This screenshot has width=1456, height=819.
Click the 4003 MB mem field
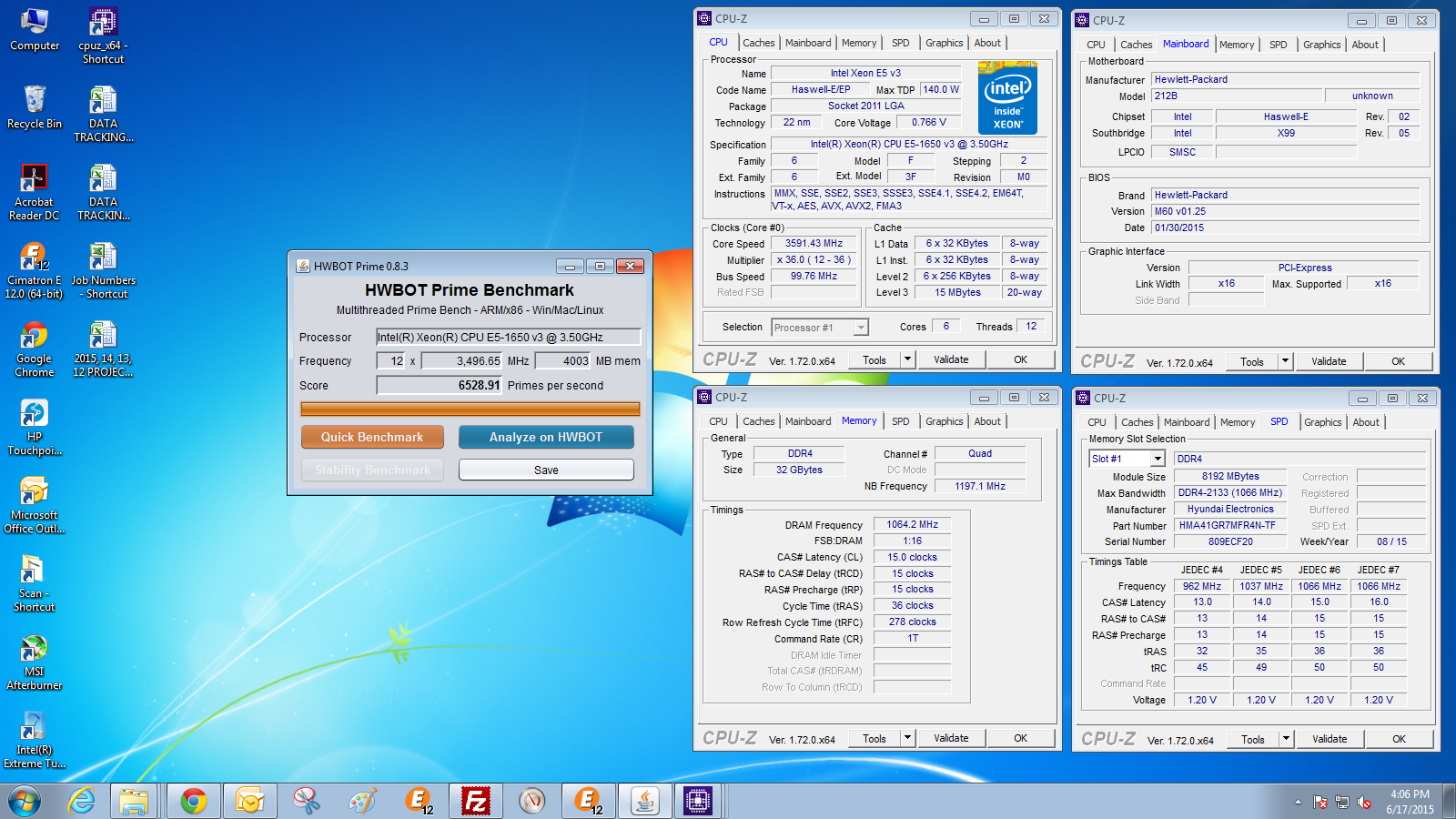(x=563, y=360)
